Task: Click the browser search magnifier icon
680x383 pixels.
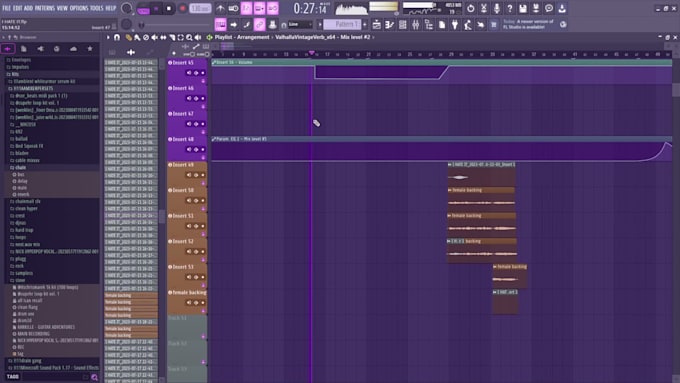Action: pyautogui.click(x=94, y=377)
